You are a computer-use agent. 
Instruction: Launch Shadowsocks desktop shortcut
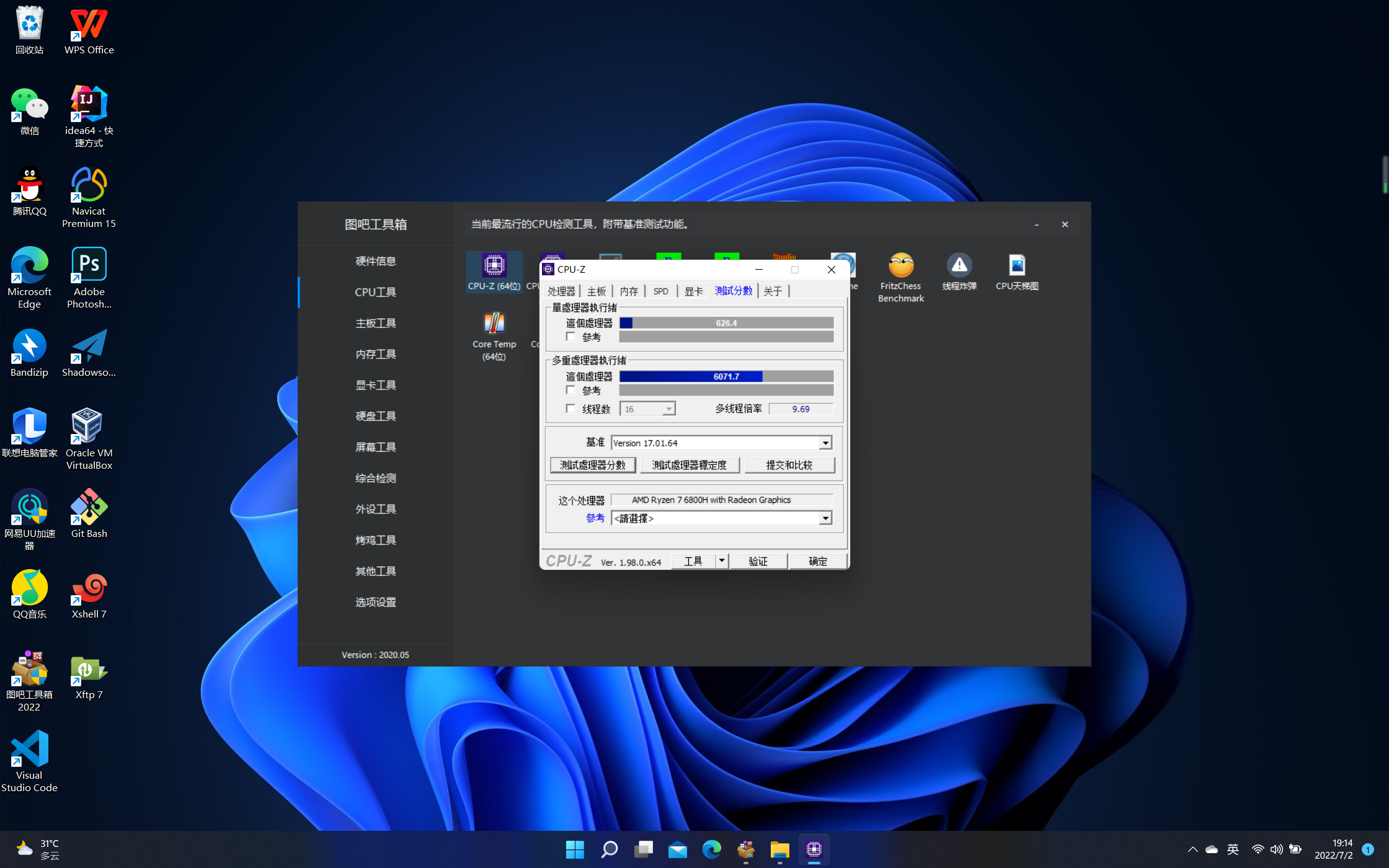(89, 352)
